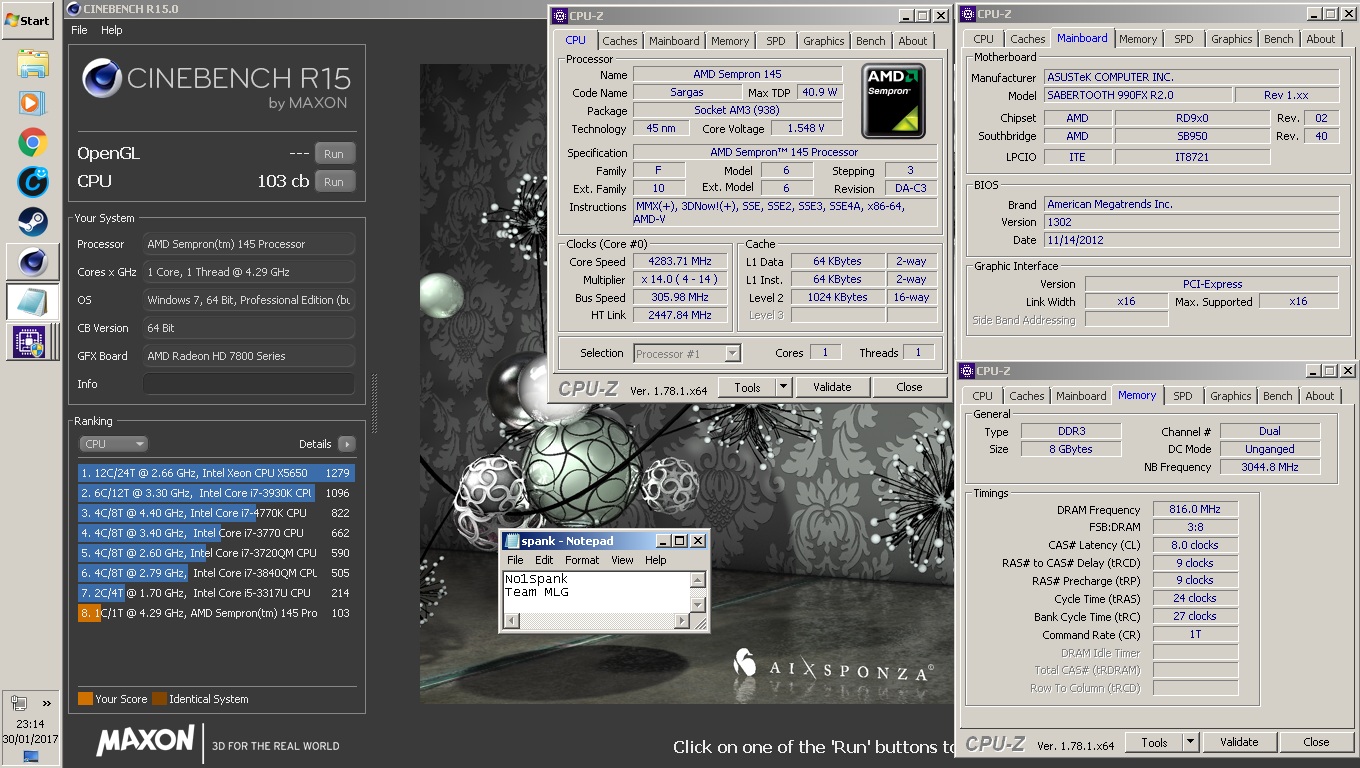
Task: Show hidden tray icons with the double chevron
Action: (46, 703)
